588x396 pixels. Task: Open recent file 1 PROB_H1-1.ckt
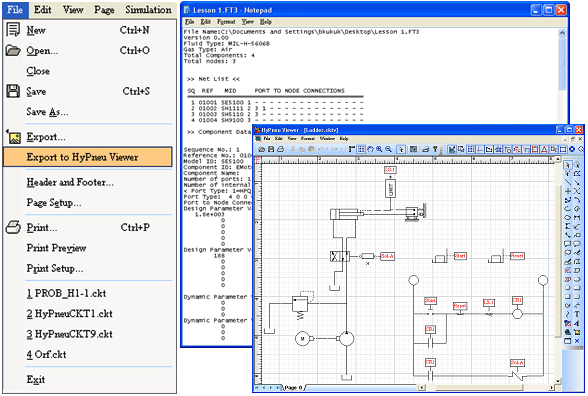(x=66, y=293)
